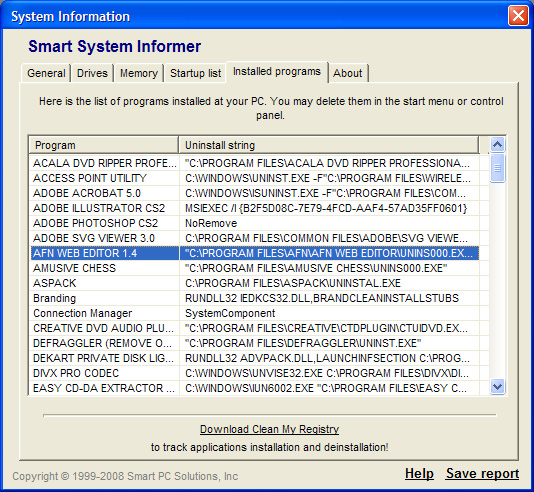
Task: Click the RUNDLL32 IEDKCS32.DLL uninstall string
Action: [x=329, y=298]
